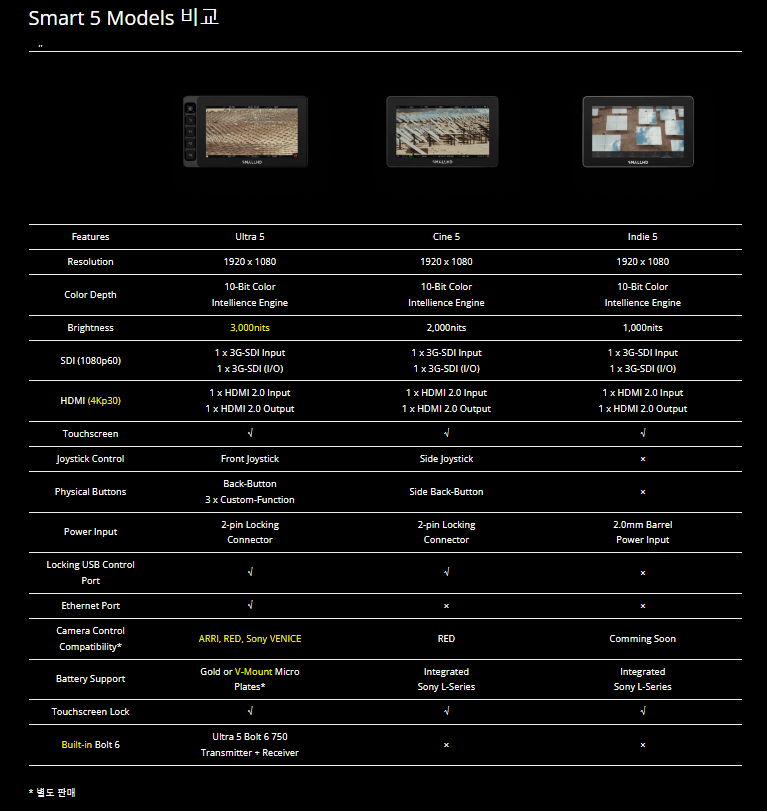Click Touchscreen checkmark under Ultra 5

[x=250, y=433]
